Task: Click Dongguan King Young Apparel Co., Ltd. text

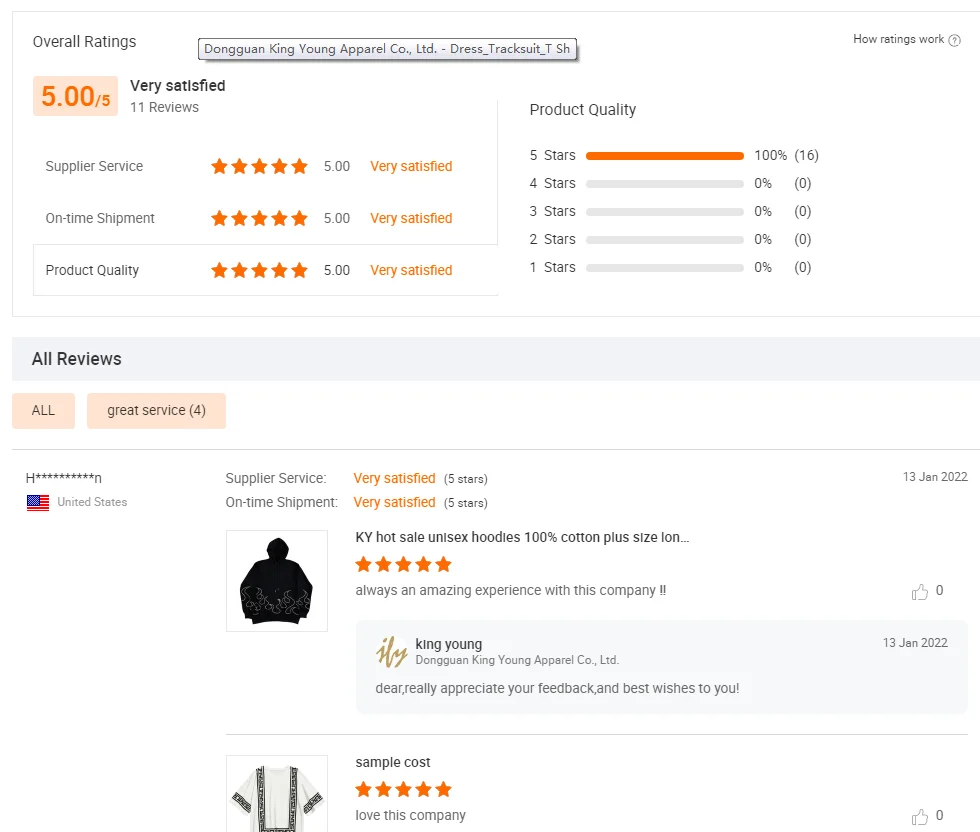Action: tap(517, 660)
